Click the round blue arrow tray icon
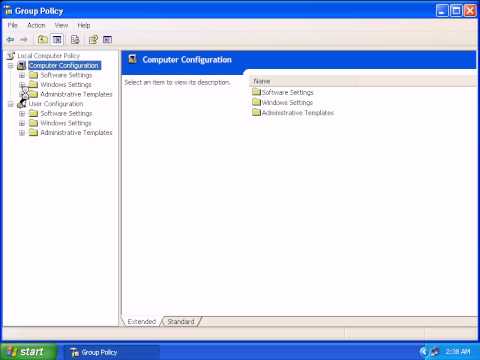This screenshot has height=360, width=480. (x=423, y=351)
